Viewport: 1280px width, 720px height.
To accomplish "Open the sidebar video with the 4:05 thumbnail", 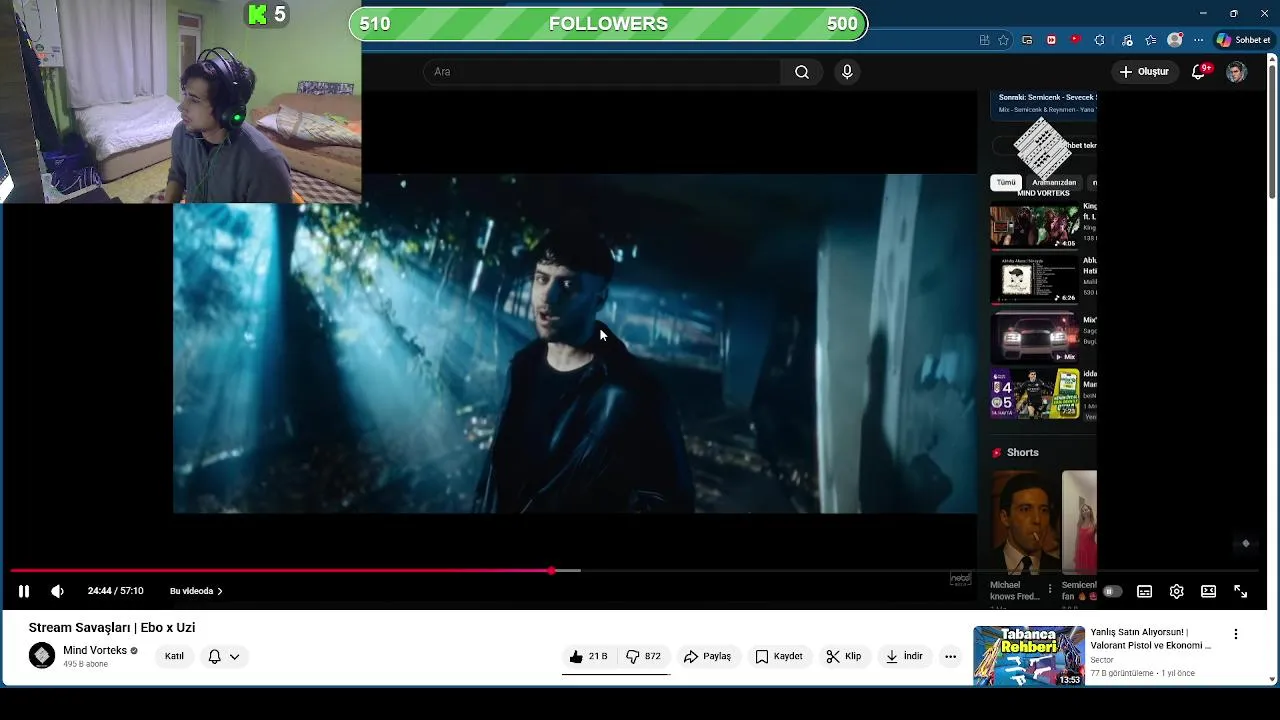I will pyautogui.click(x=1035, y=226).
